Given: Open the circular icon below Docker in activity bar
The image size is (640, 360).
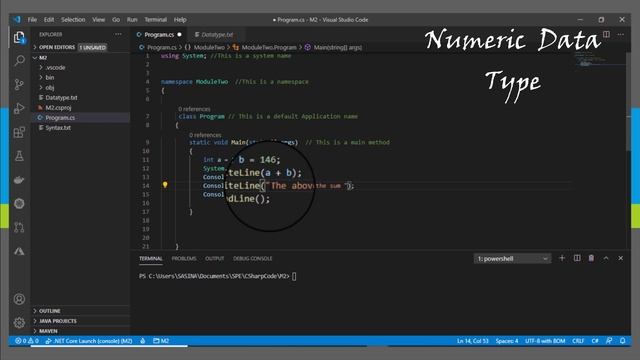Looking at the screenshot, I should (19, 203).
